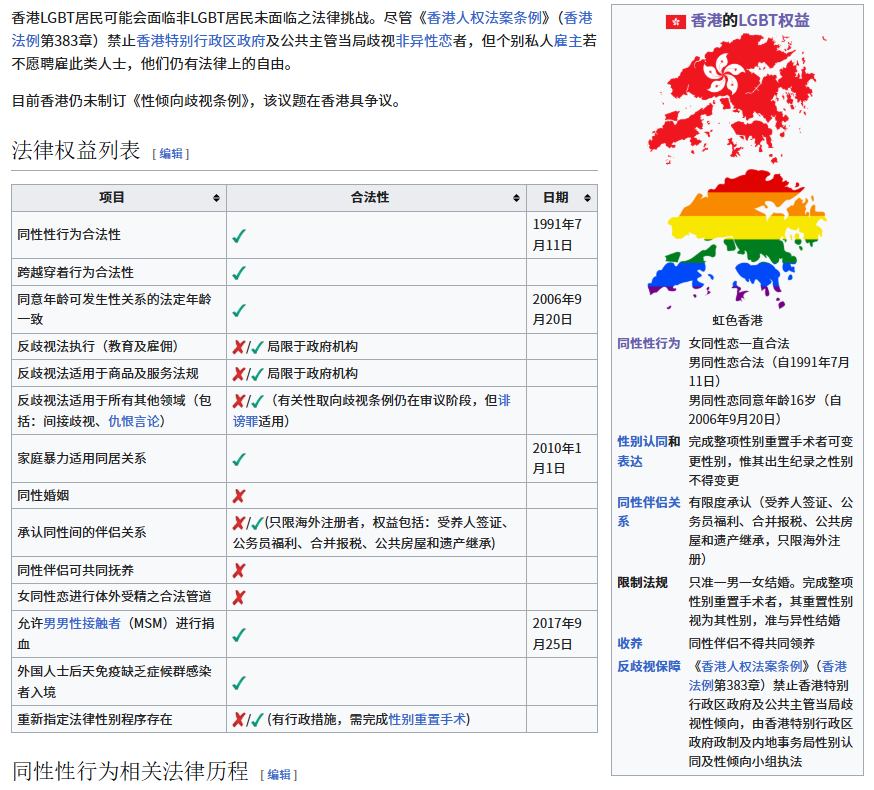
Task: Click the 法律权益列表 section heading
Action: pos(76,151)
